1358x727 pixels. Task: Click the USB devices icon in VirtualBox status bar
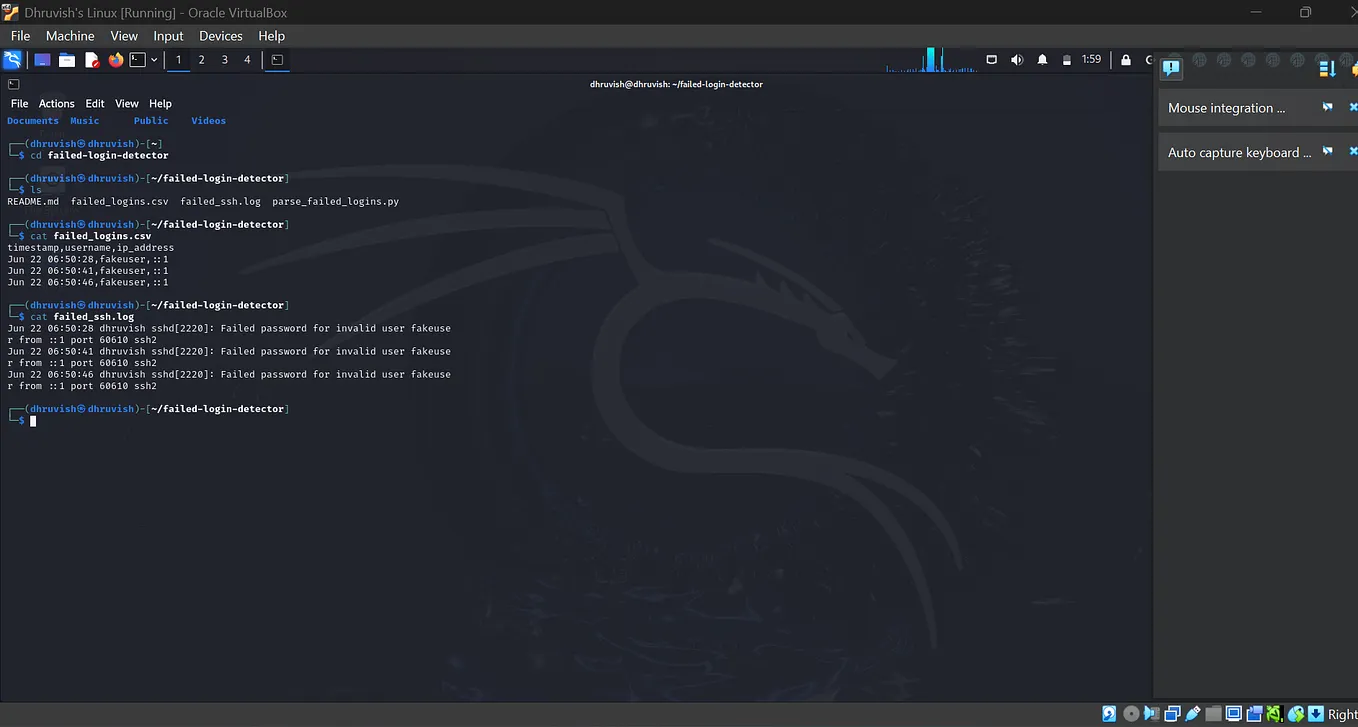point(1192,714)
